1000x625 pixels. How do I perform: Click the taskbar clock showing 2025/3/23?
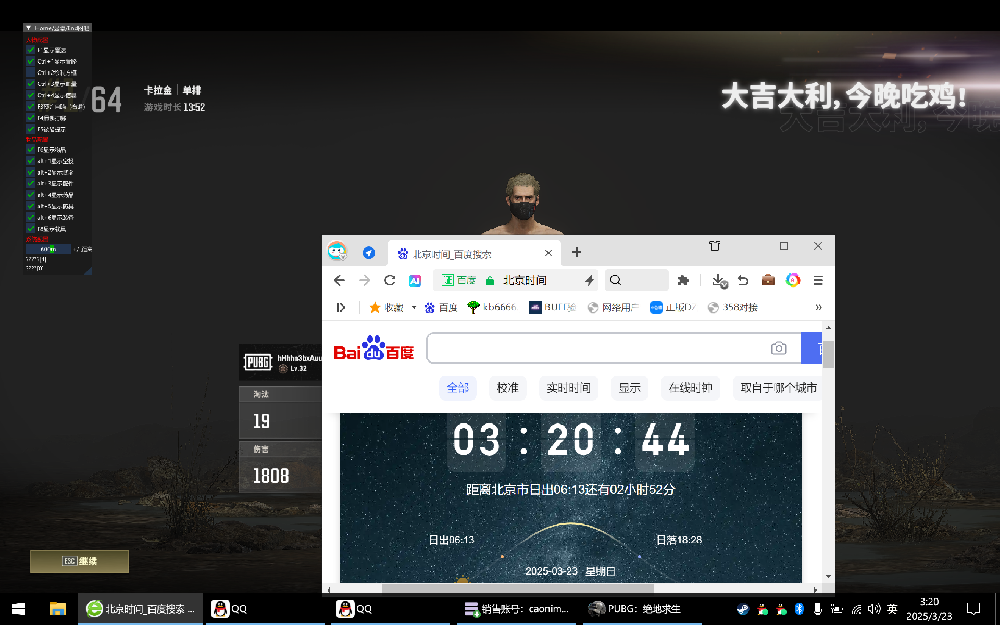pos(929,609)
